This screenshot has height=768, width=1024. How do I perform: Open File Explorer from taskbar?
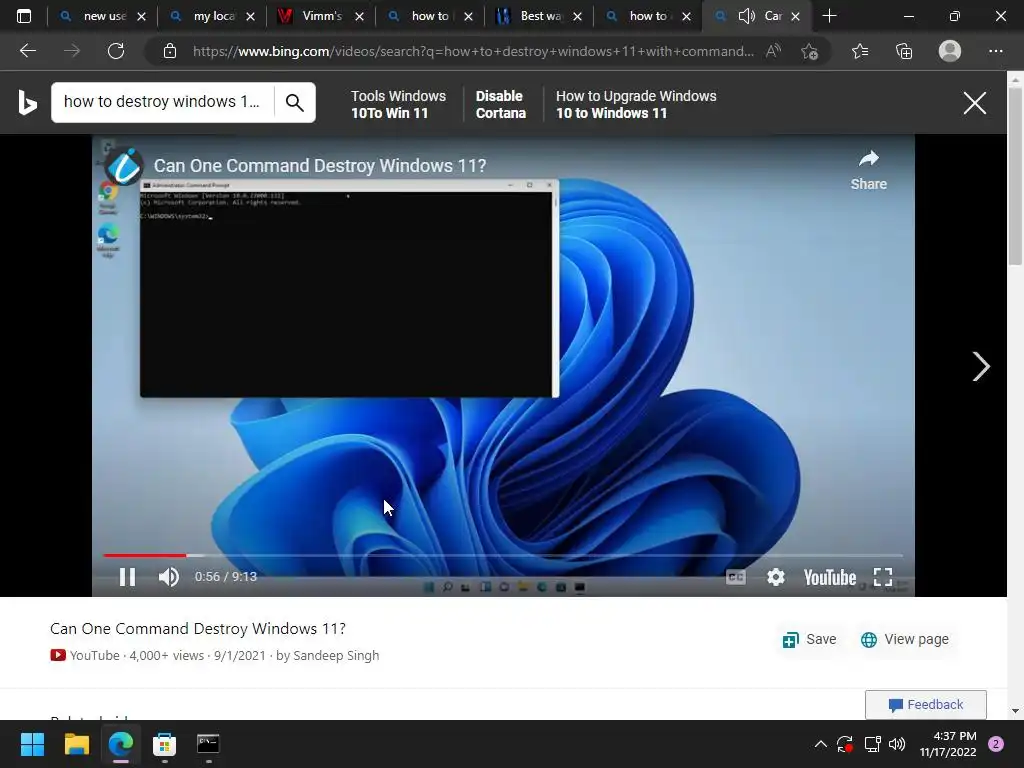click(76, 744)
